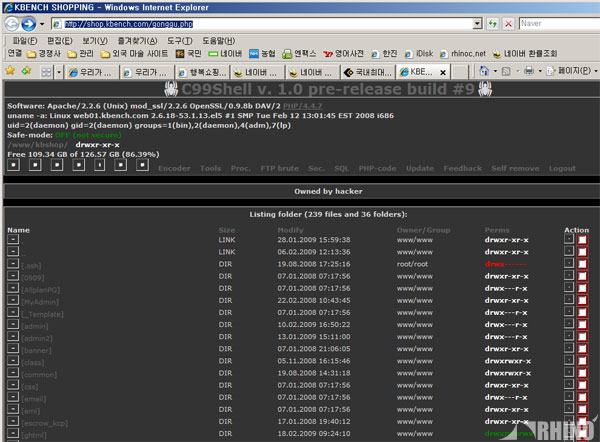Click the info icon in the [admin] row
Screen dimensions: 600x442
click(569, 325)
